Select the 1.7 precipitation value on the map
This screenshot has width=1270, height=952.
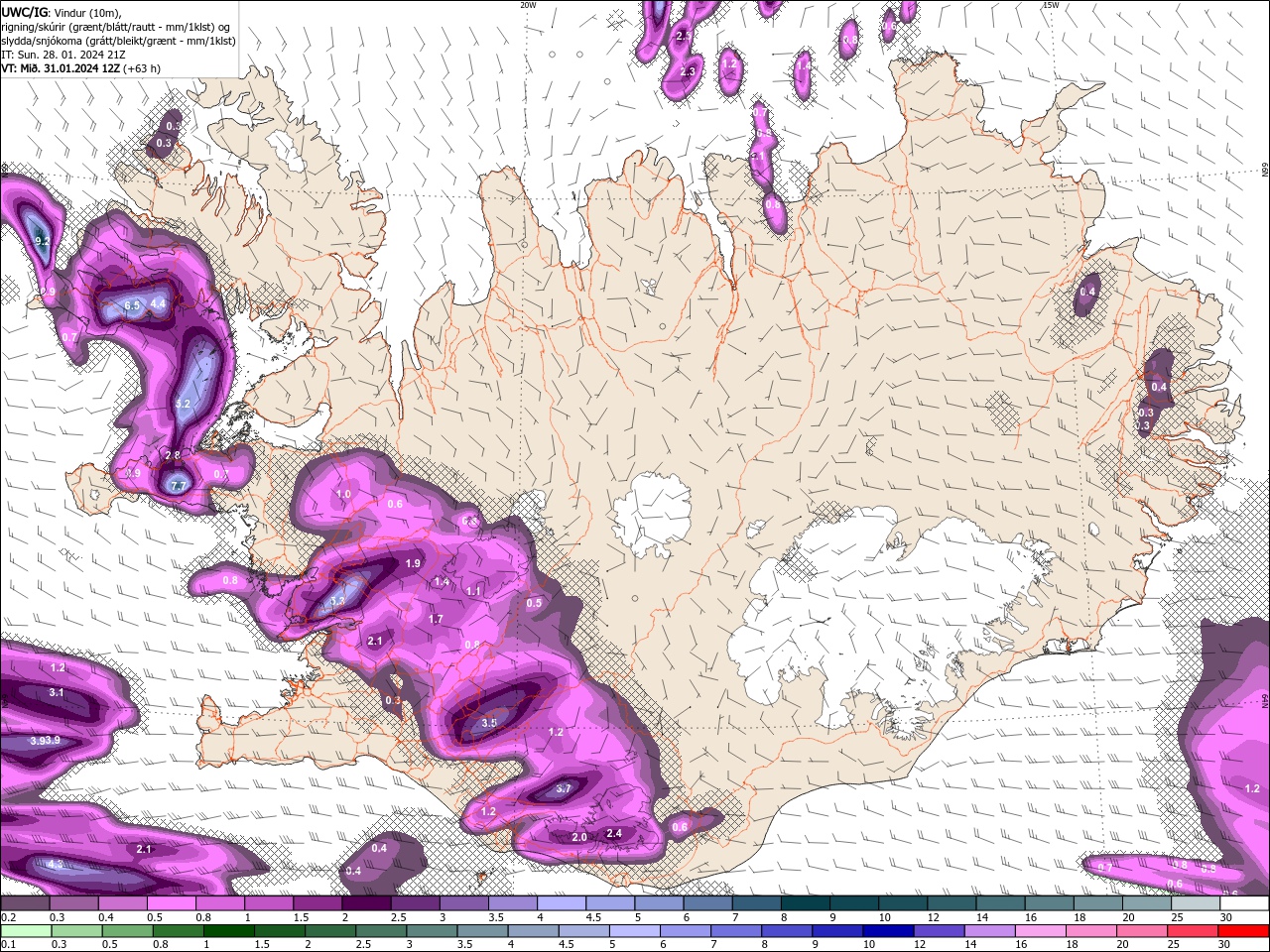pyautogui.click(x=436, y=620)
